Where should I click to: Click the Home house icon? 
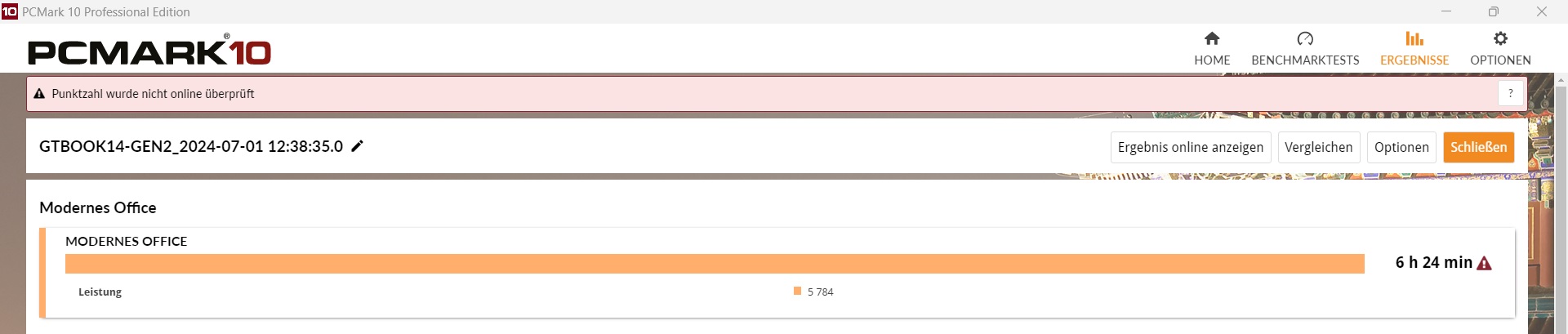(1212, 38)
